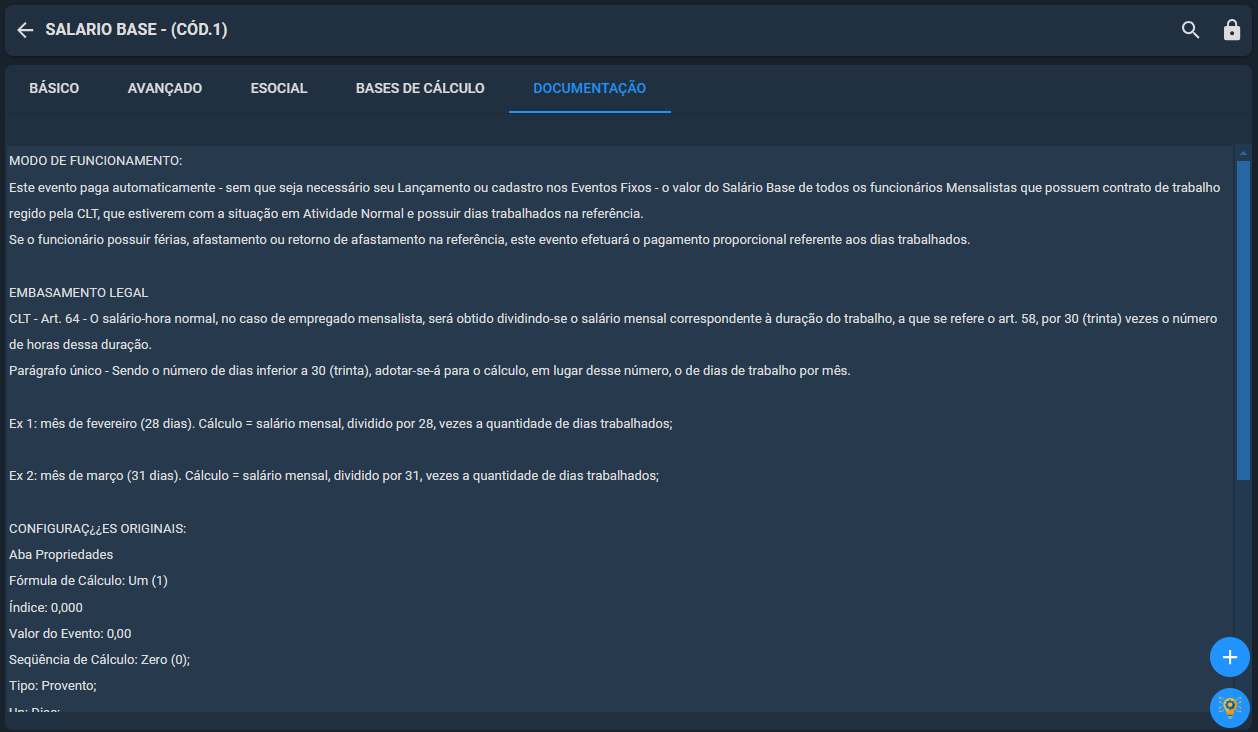Open the AVANÇADO tab
This screenshot has width=1258, height=732.
point(165,88)
